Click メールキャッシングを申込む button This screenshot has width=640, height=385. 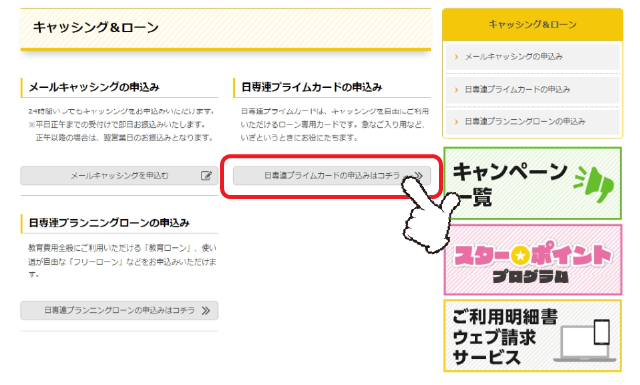tap(119, 176)
